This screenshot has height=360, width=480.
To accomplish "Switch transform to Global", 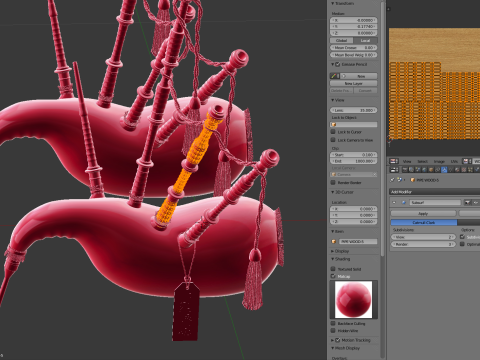I will pyautogui.click(x=341, y=40).
